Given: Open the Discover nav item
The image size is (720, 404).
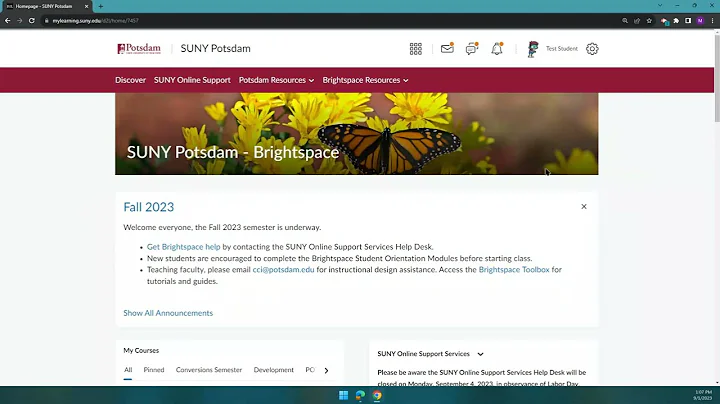Looking at the screenshot, I should 130,80.
